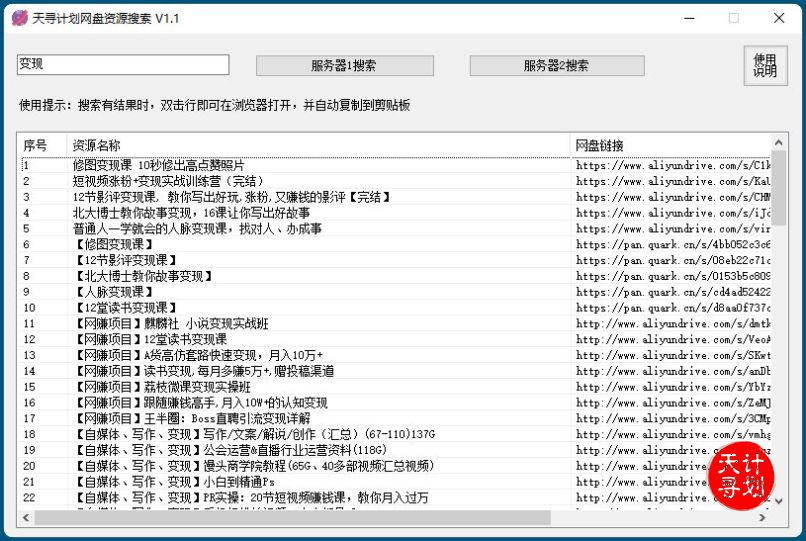Screen dimensions: 806x541
Task: Click the vertical scrollbar thumb
Action: (x=778, y=188)
